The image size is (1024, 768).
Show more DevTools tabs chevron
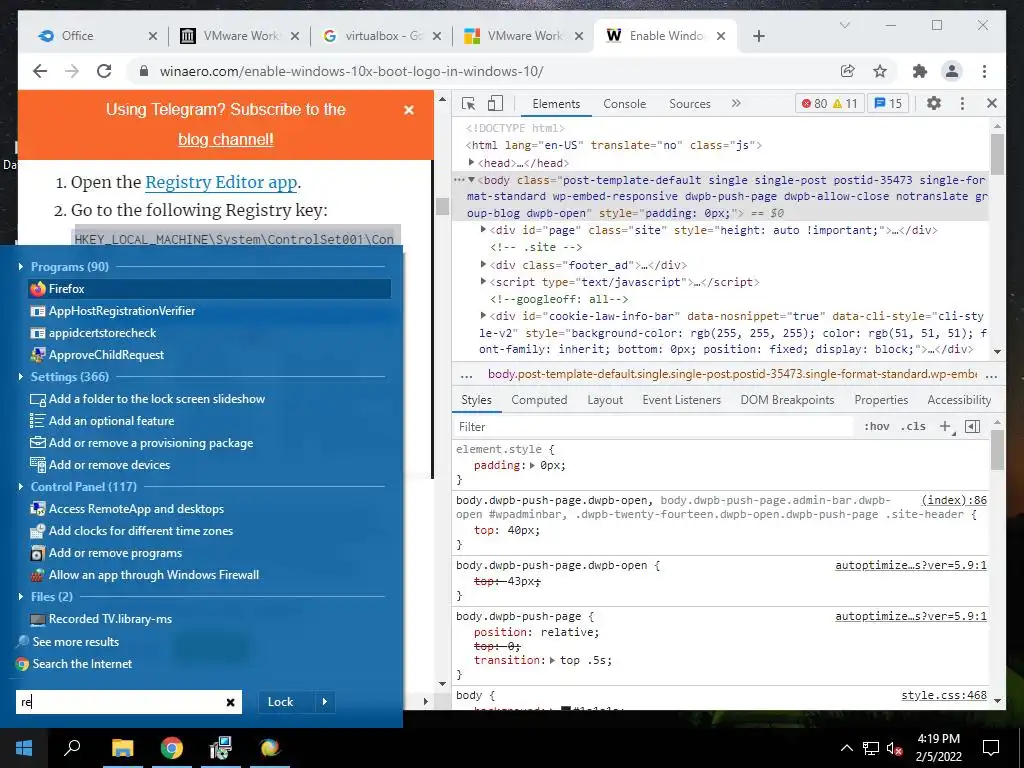(736, 103)
